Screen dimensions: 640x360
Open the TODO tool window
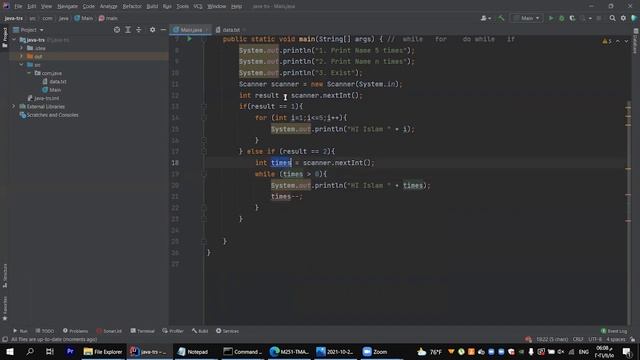pyautogui.click(x=45, y=331)
